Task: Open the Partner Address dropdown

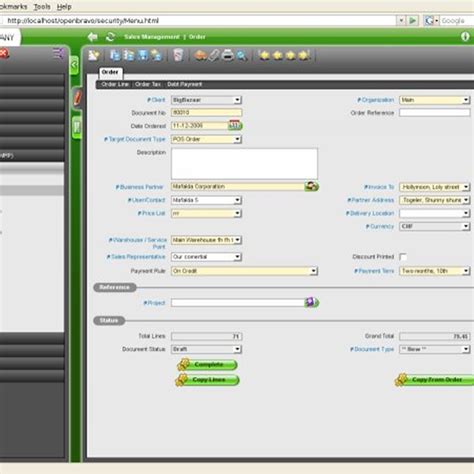Action: tap(466, 200)
